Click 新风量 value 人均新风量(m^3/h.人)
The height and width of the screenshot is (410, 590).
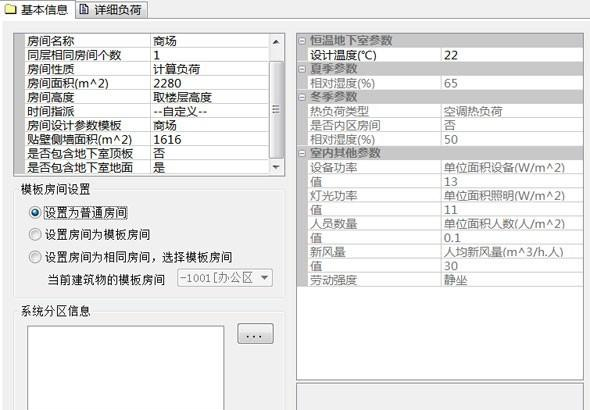[512, 252]
